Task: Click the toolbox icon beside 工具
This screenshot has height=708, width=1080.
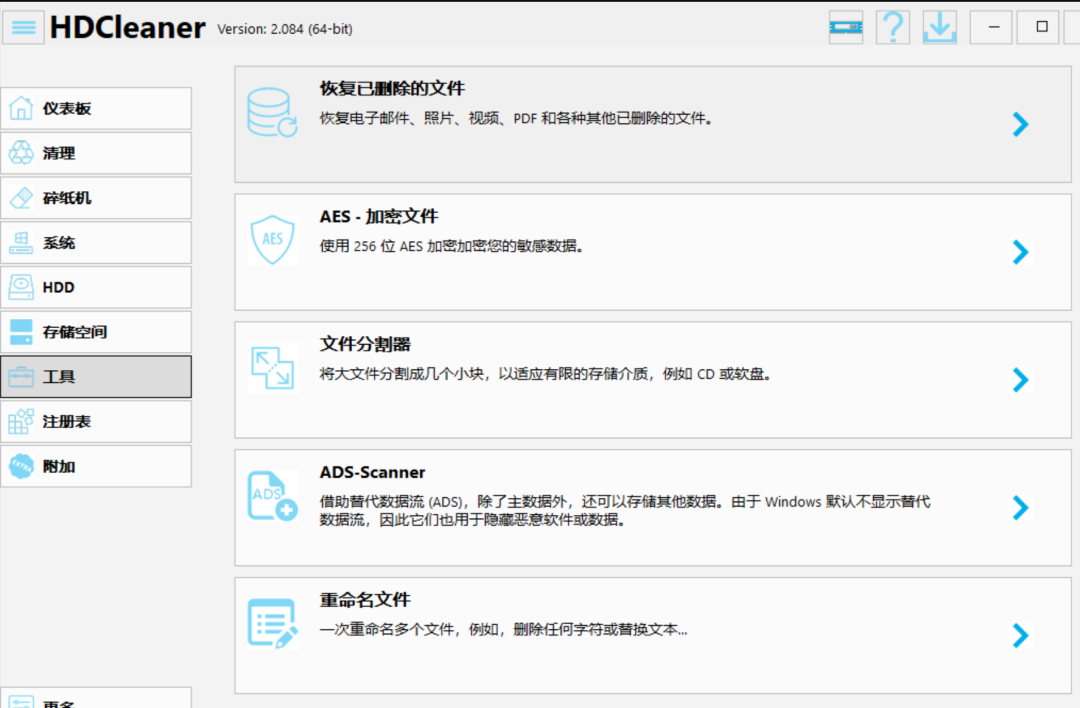Action: pyautogui.click(x=21, y=377)
